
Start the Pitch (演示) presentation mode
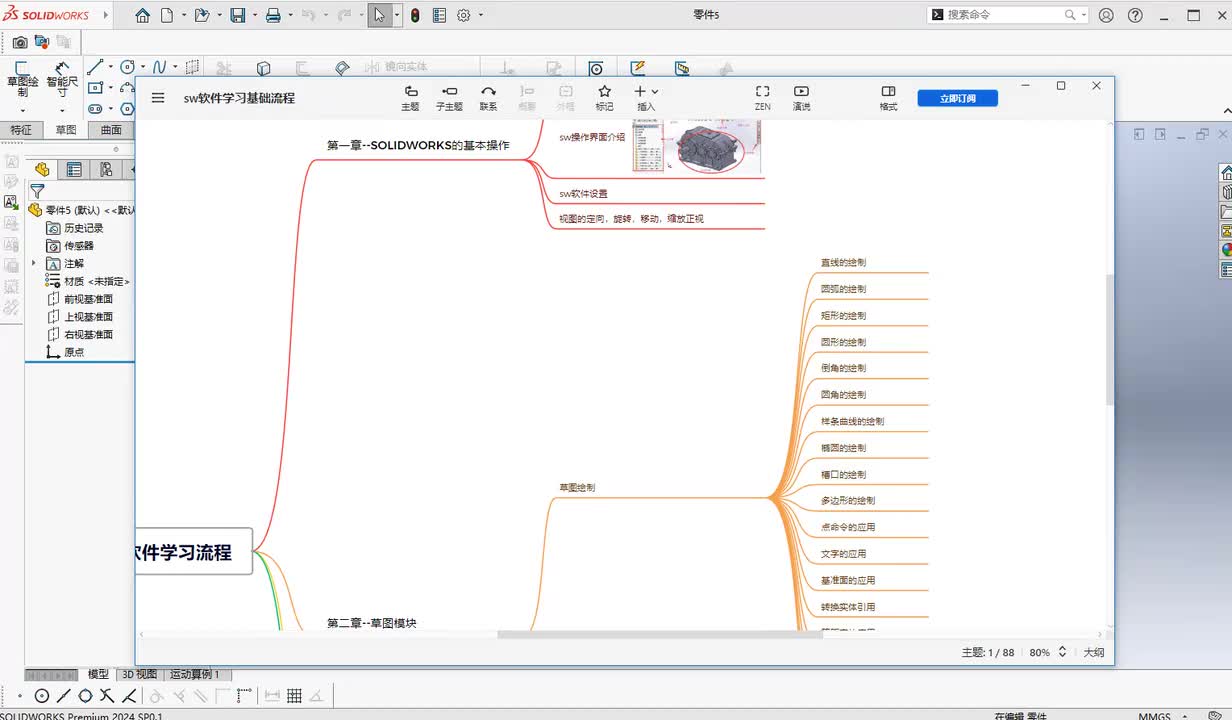(x=801, y=98)
